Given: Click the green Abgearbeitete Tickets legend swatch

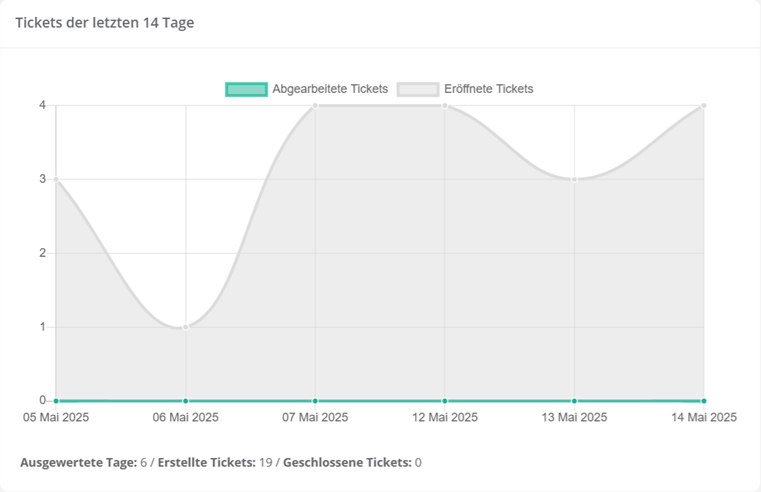Looking at the screenshot, I should 246,89.
